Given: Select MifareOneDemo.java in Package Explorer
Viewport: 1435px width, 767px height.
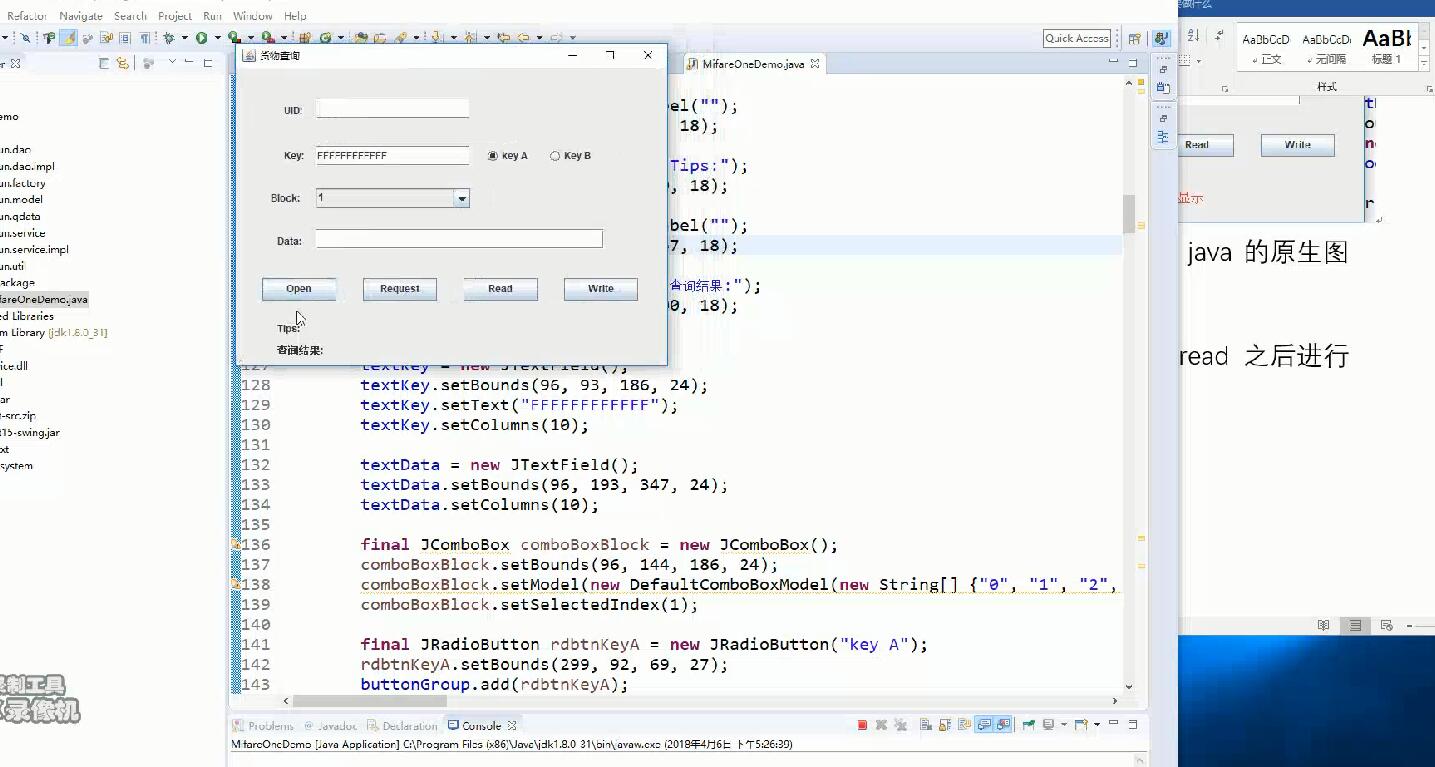Looking at the screenshot, I should tap(43, 299).
